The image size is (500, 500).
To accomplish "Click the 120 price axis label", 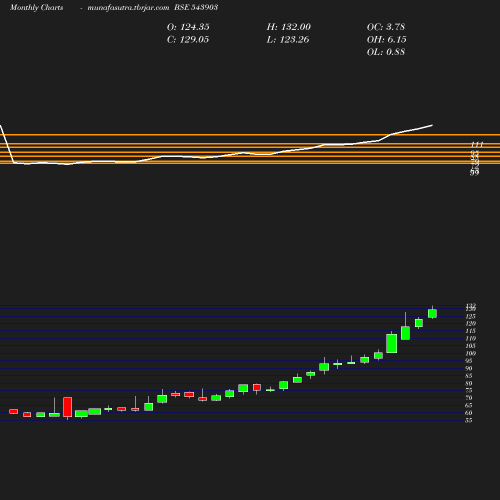I will coord(470,324).
